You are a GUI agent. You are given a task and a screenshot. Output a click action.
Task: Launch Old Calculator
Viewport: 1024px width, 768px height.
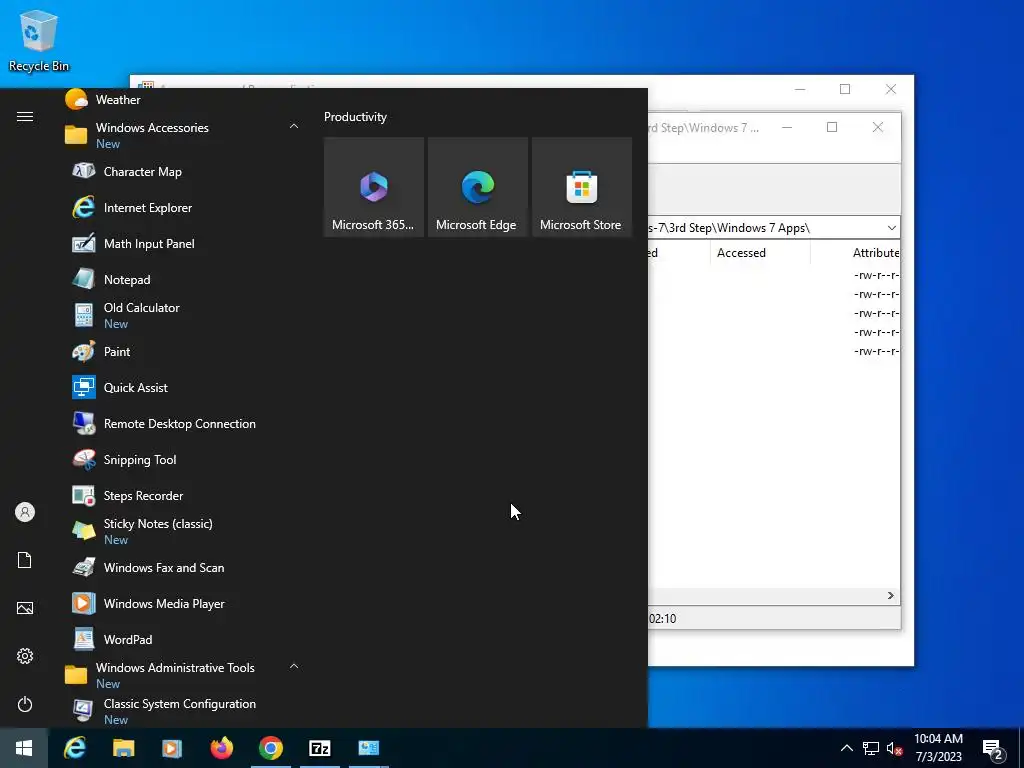coord(141,315)
